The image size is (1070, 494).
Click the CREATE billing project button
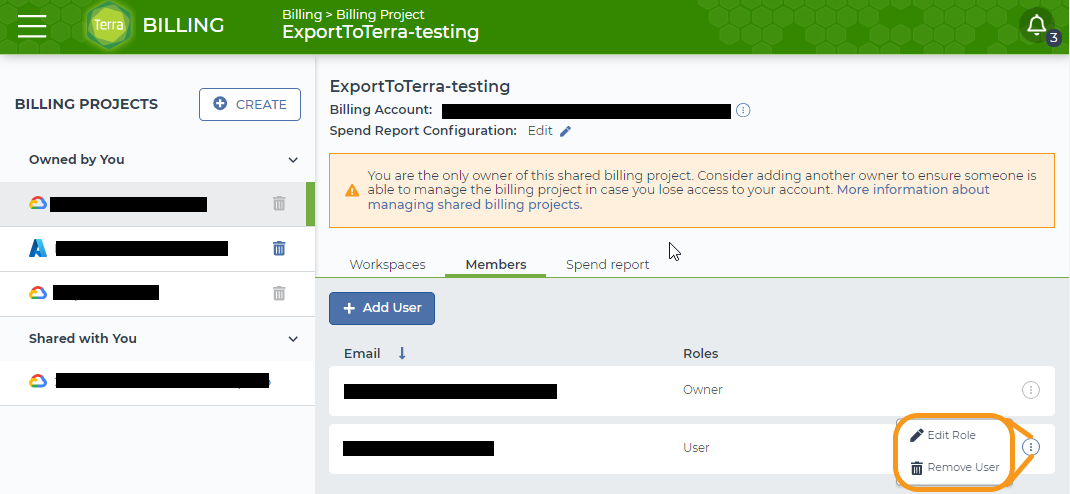(x=250, y=104)
